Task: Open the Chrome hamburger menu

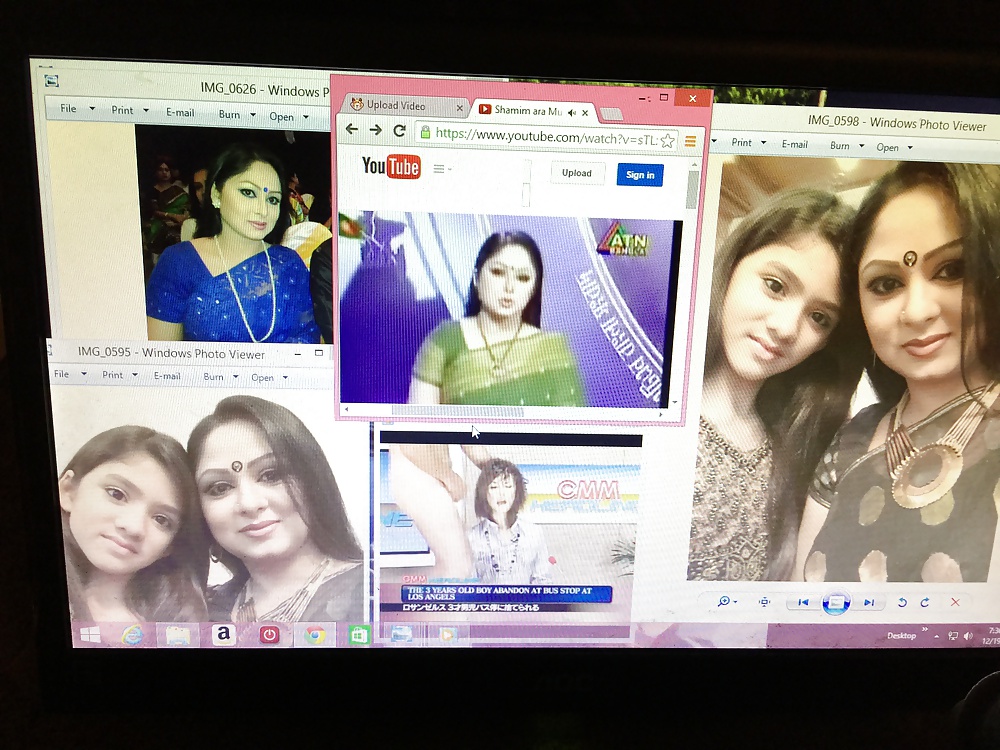Action: click(x=690, y=141)
